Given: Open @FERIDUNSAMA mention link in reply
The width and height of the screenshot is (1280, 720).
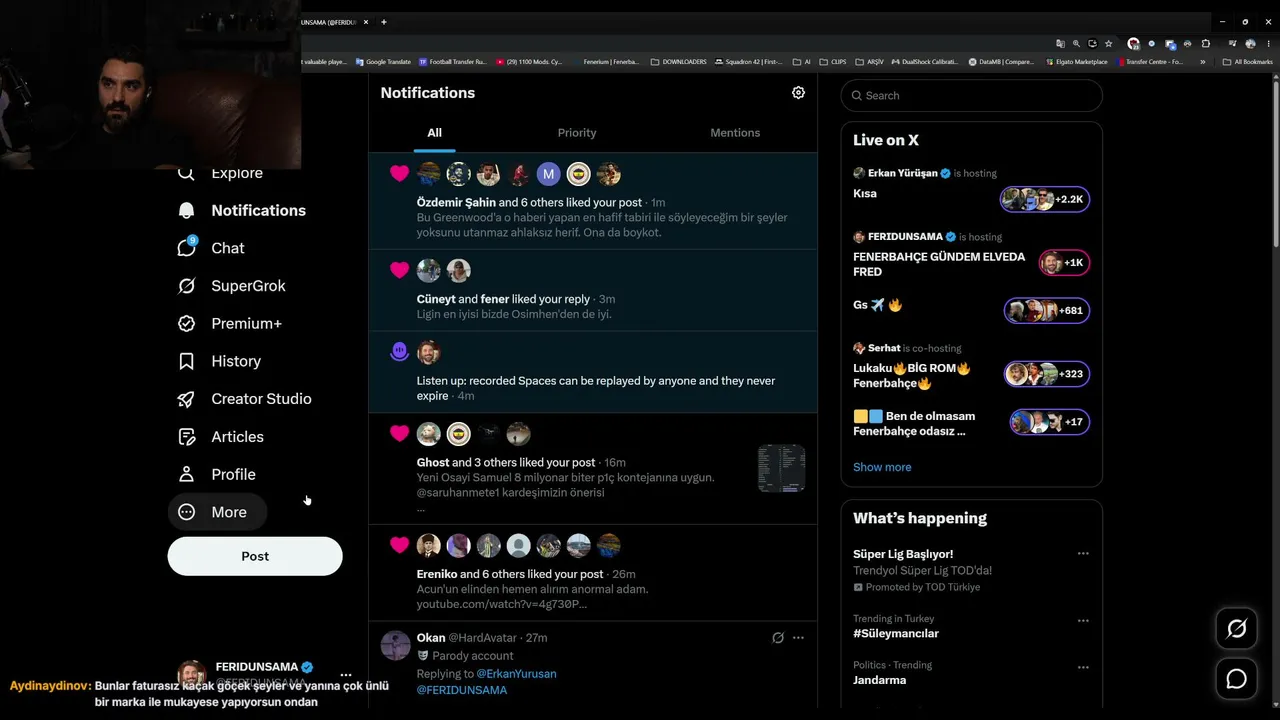Looking at the screenshot, I should 462,690.
